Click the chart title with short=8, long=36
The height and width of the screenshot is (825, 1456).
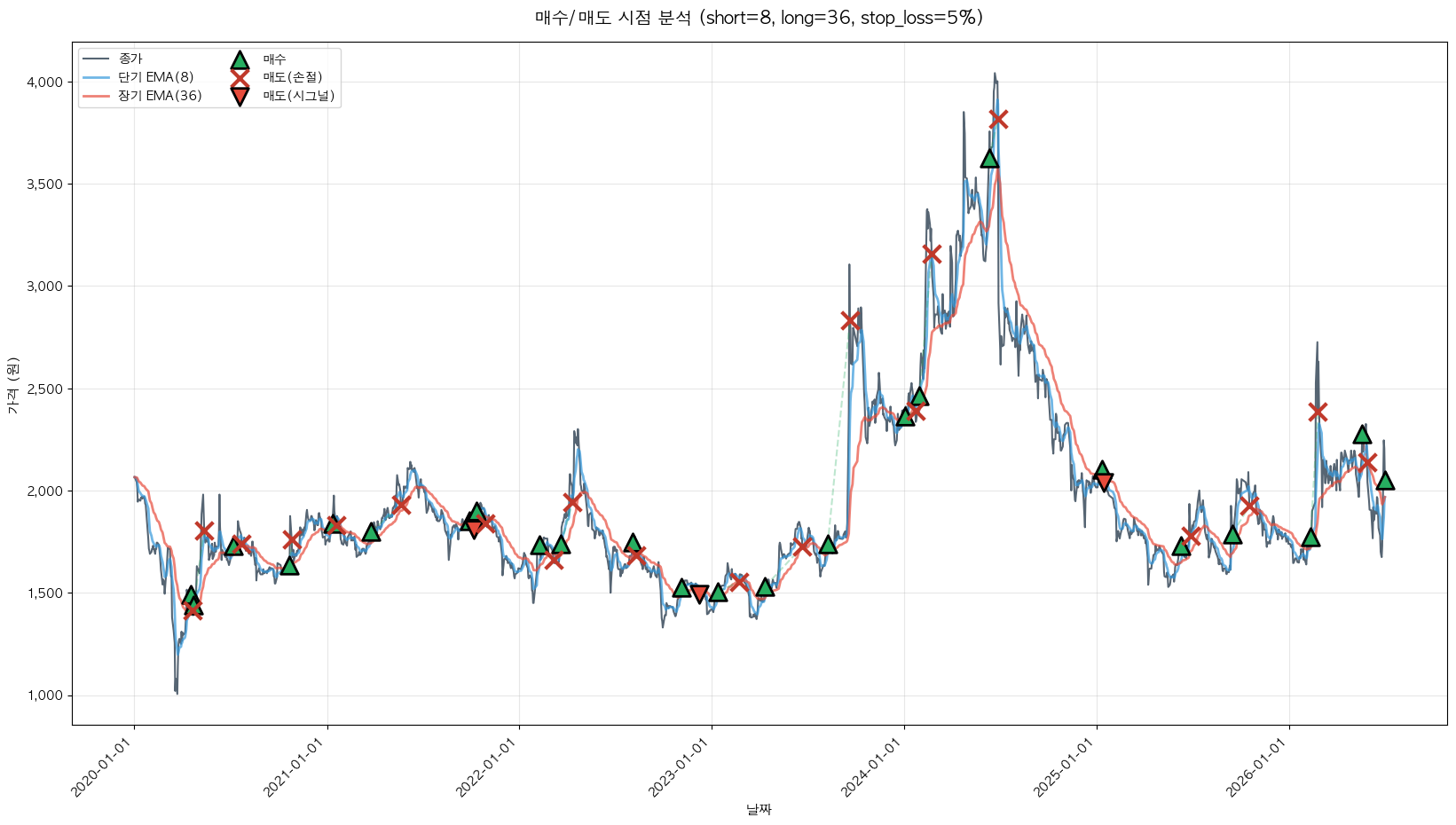pos(759,18)
